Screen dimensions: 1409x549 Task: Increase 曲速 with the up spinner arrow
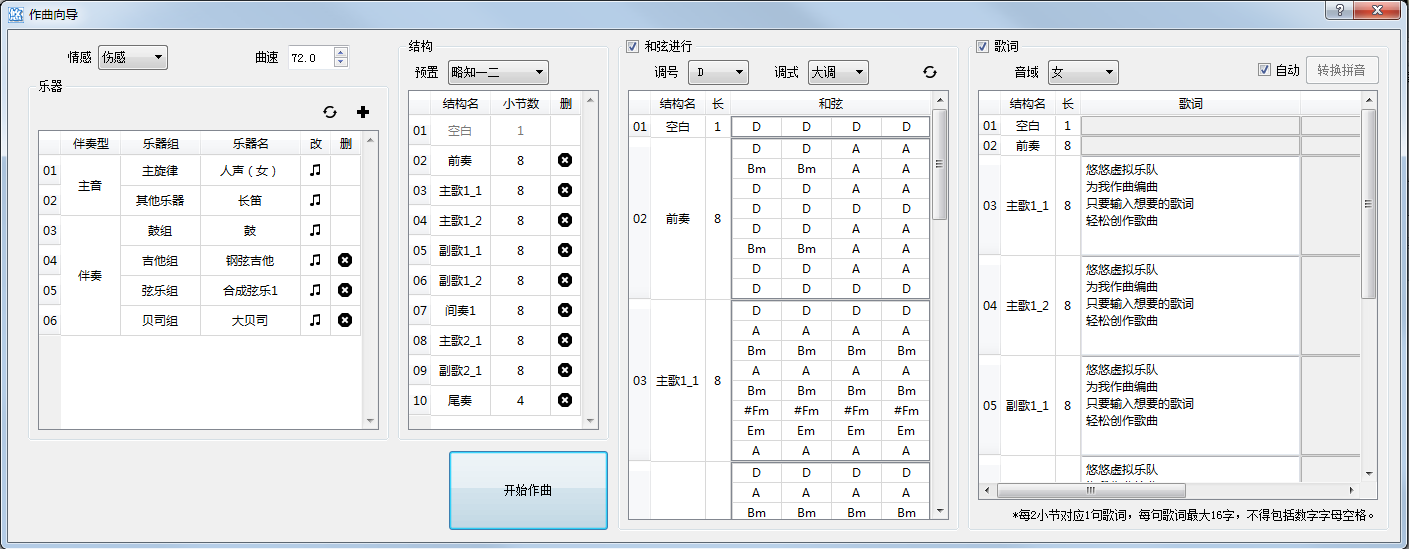point(341,52)
